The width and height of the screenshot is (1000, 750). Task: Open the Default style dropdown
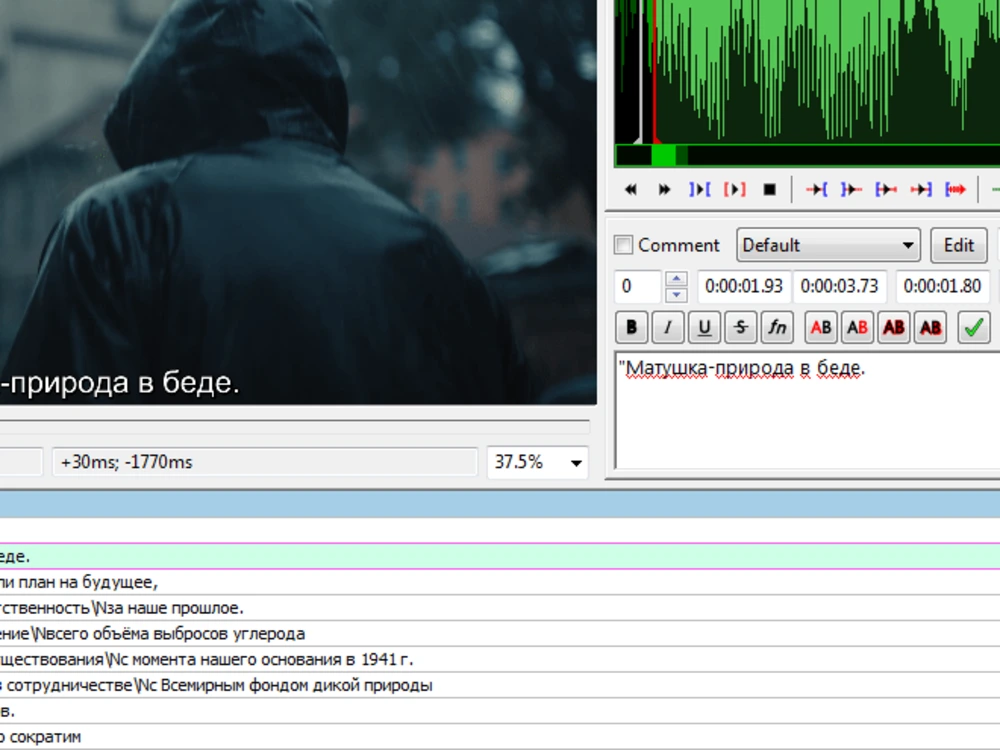tap(828, 245)
